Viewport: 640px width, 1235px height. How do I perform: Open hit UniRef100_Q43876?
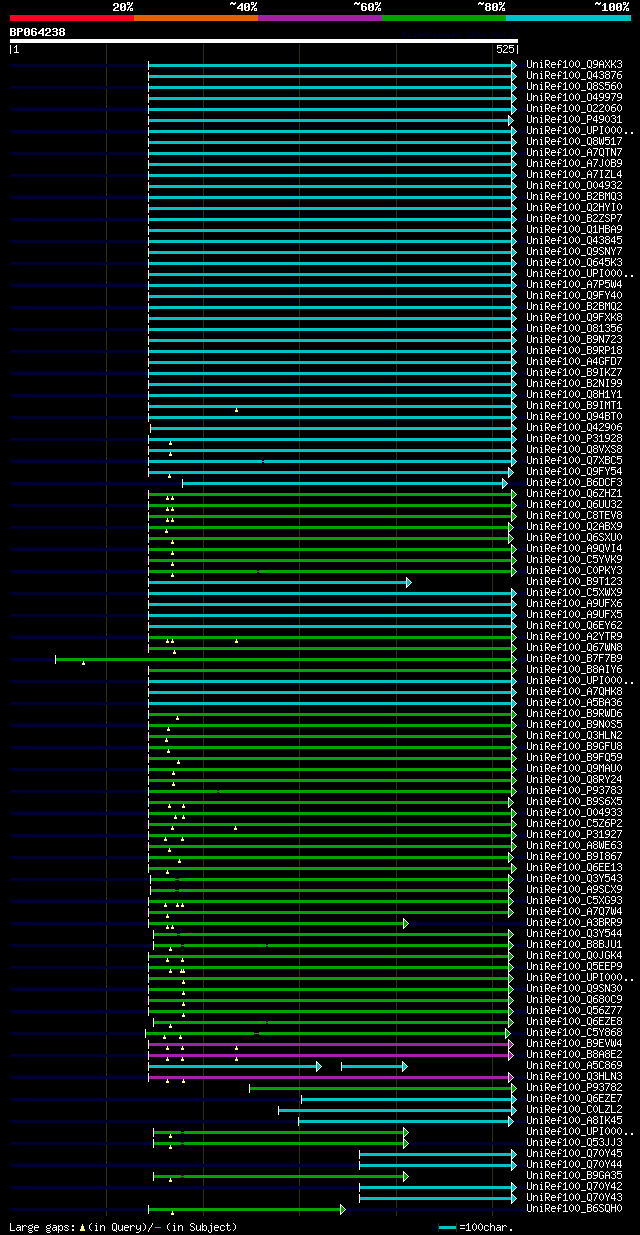pos(574,76)
